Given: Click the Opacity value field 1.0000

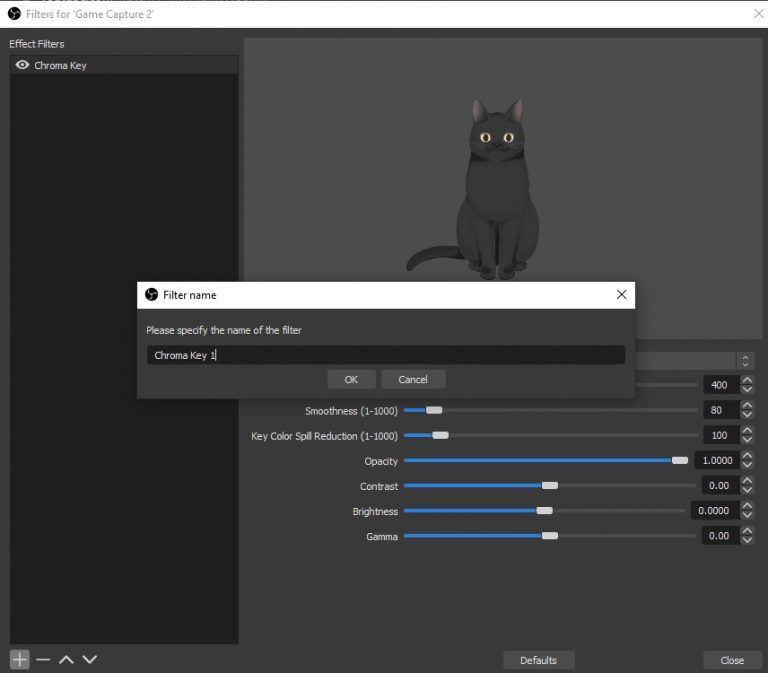Looking at the screenshot, I should pos(717,460).
